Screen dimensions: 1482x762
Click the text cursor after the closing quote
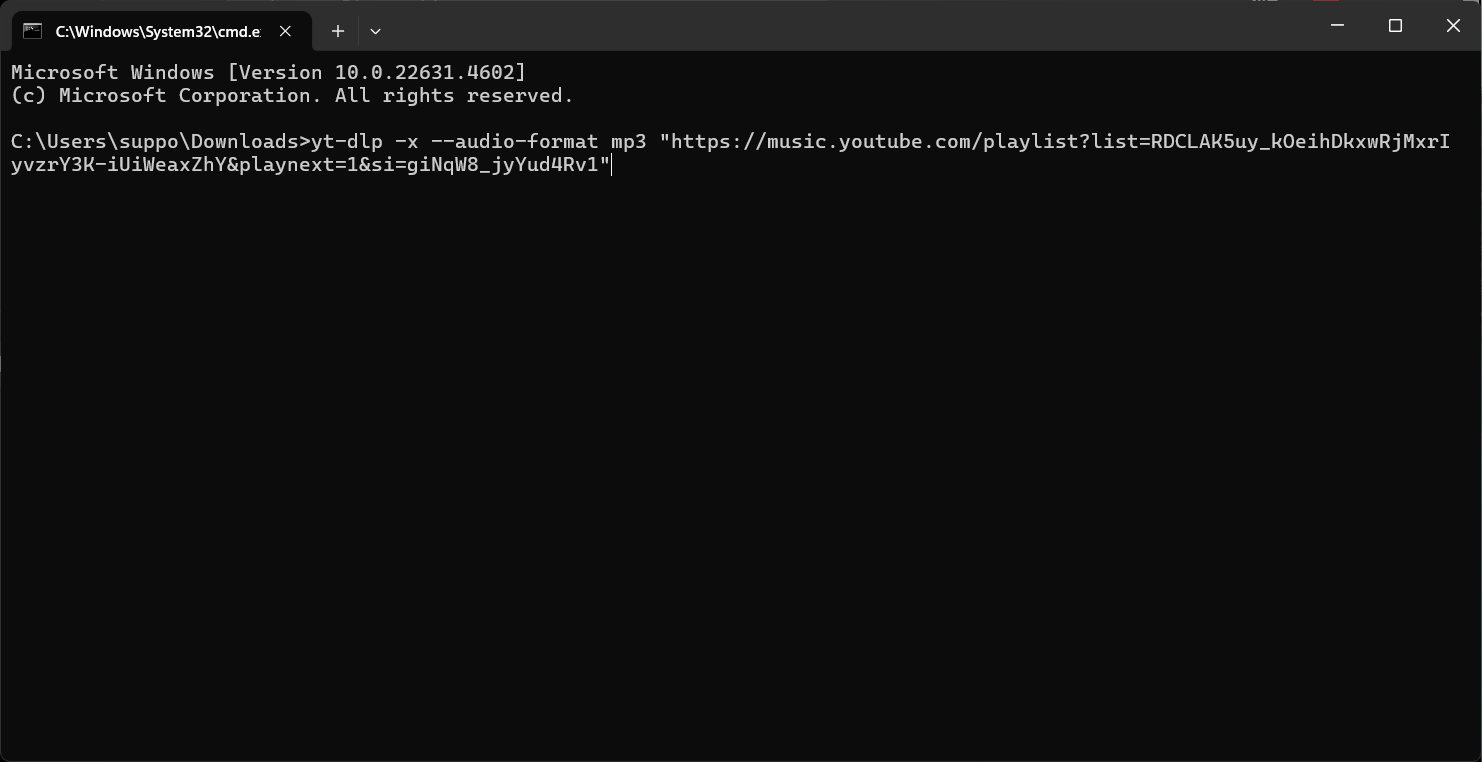point(611,165)
